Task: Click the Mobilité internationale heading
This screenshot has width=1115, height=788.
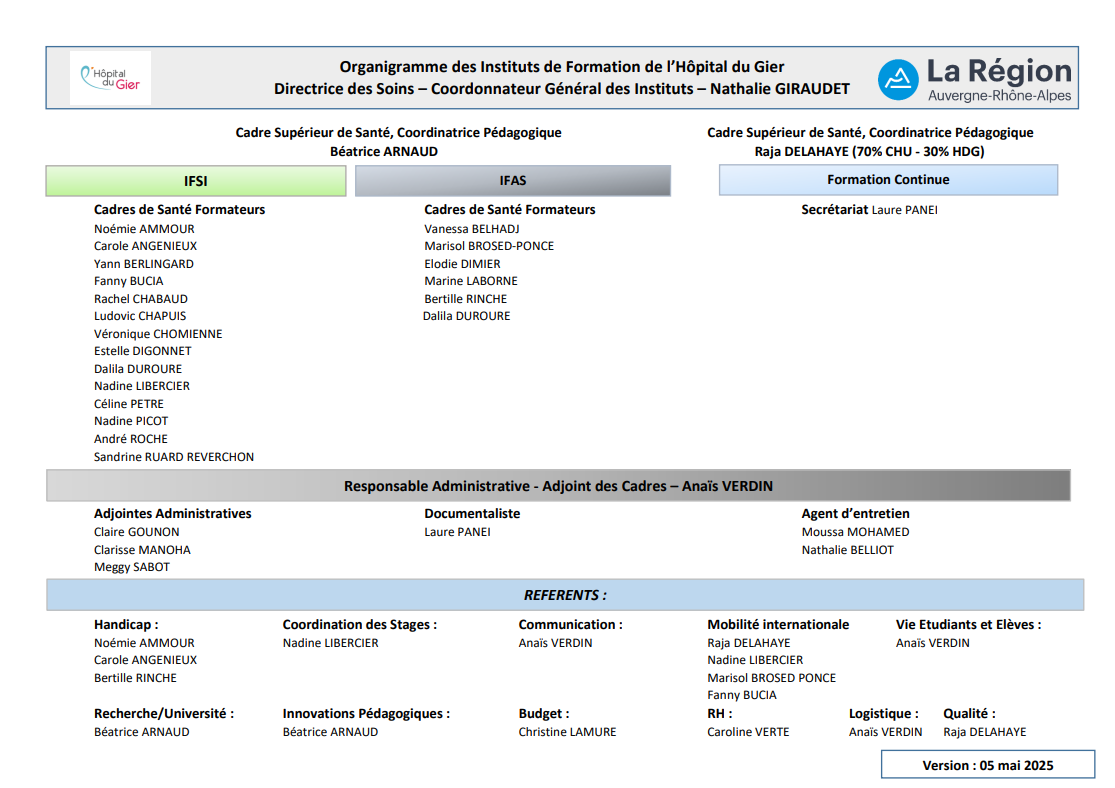Action: [x=778, y=625]
